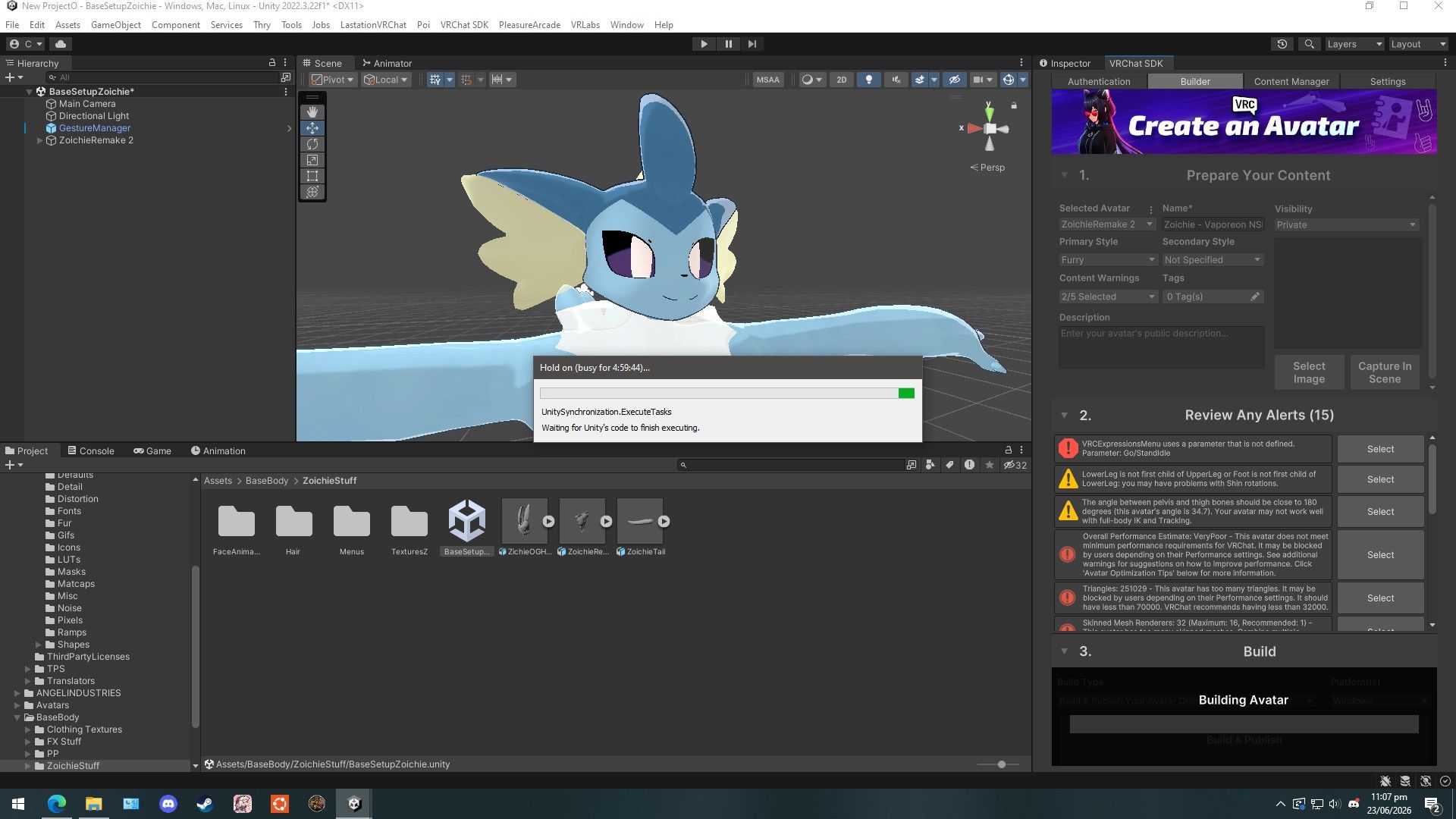
Task: Open the Primary Style Furry dropdown
Action: [x=1108, y=260]
